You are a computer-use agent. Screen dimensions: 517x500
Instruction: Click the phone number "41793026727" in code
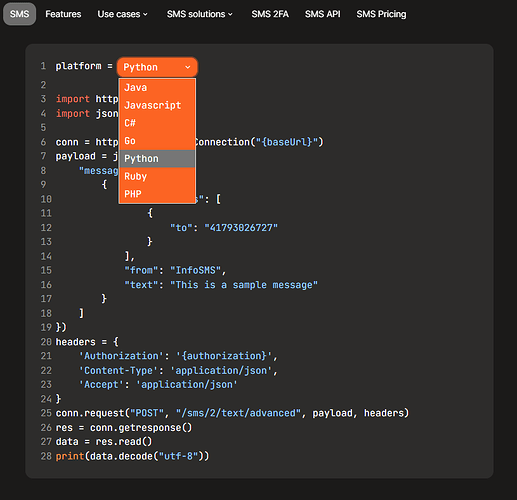241,228
